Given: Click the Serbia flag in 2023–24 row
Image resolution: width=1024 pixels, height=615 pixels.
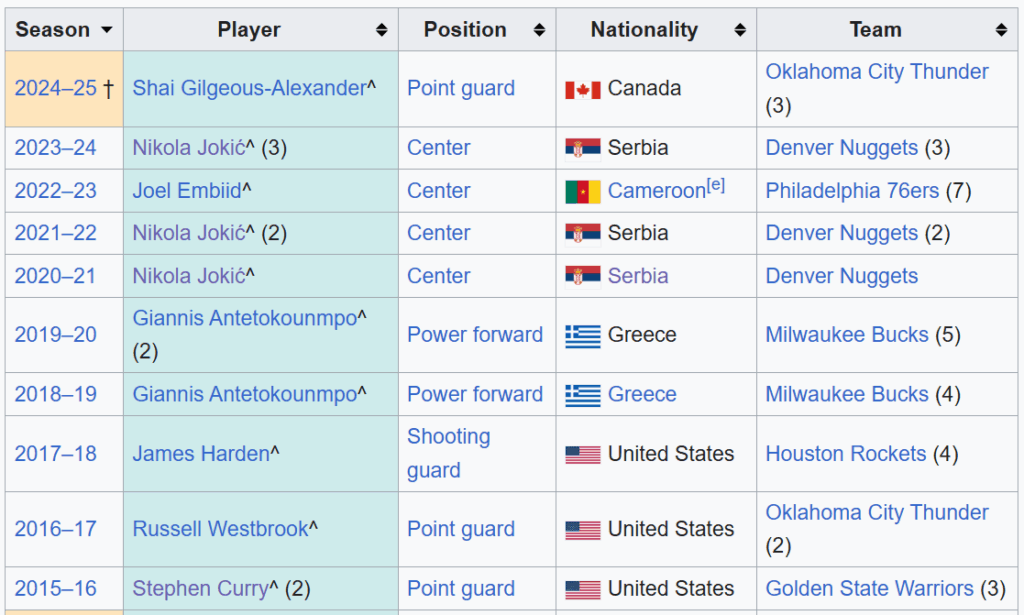Looking at the screenshot, I should click(x=583, y=148).
